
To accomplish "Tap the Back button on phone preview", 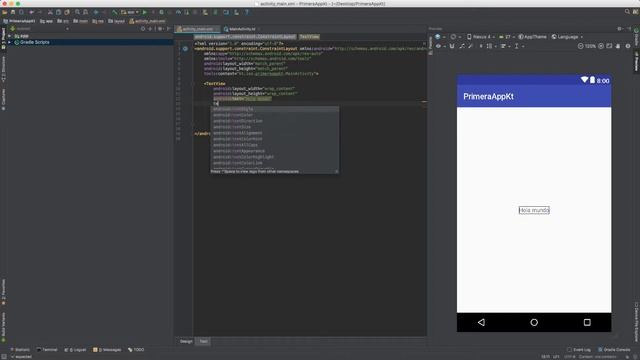I will pyautogui.click(x=481, y=322).
